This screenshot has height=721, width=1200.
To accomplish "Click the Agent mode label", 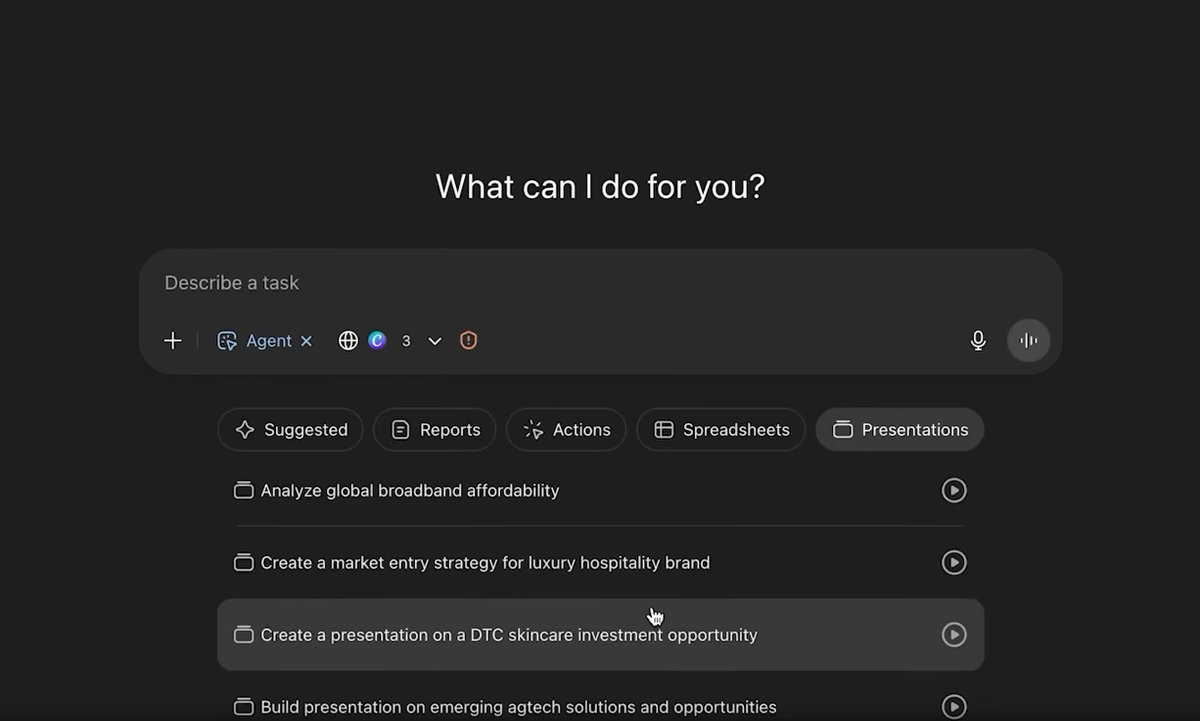I will (x=268, y=341).
